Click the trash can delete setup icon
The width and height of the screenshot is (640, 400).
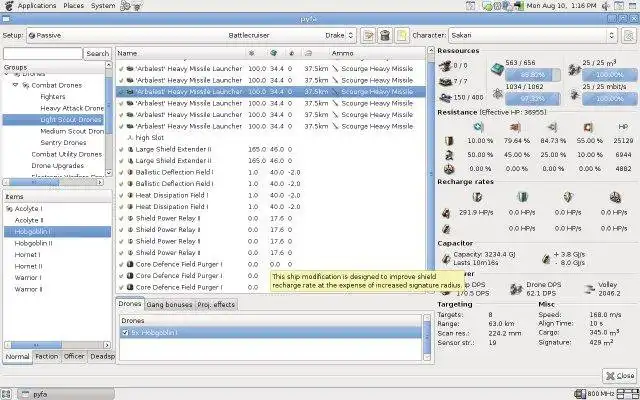[384, 36]
